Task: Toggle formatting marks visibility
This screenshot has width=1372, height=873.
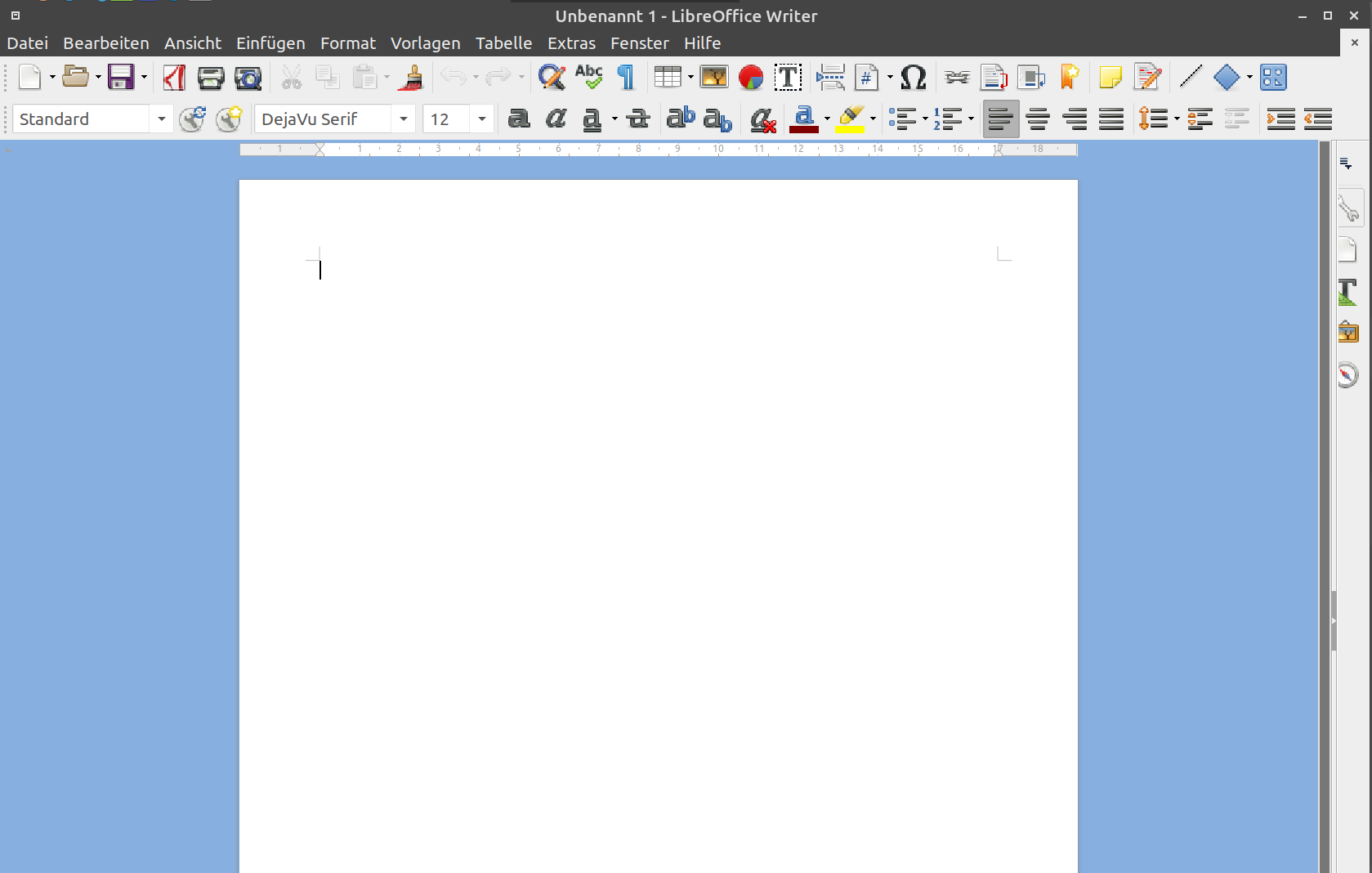Action: [x=625, y=78]
